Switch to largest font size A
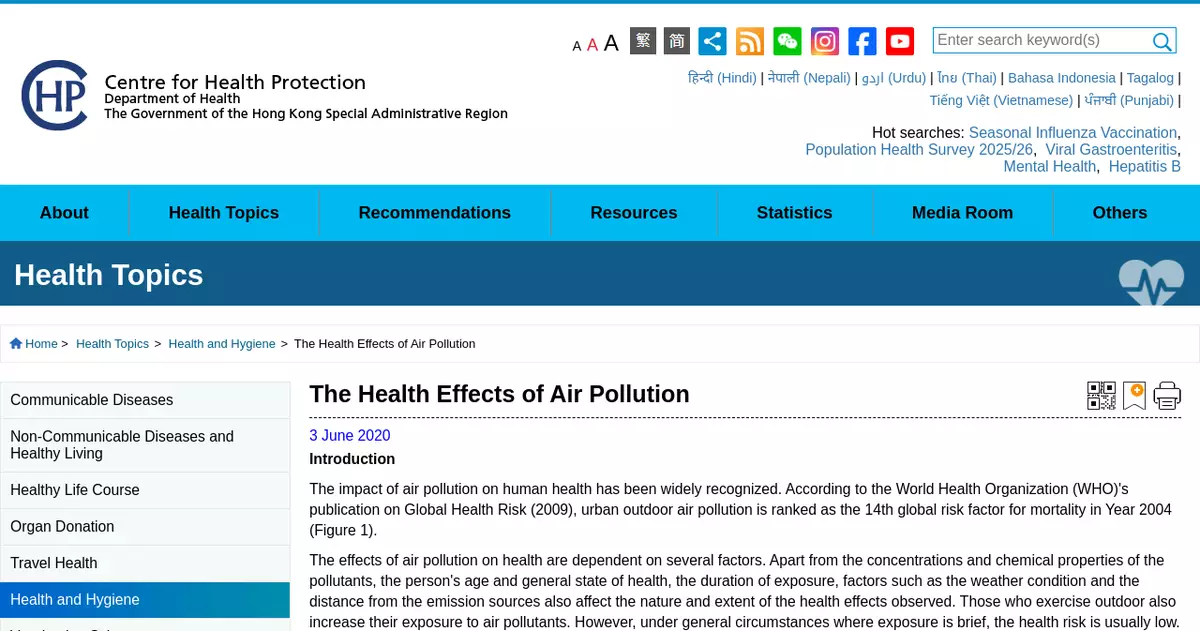 [611, 42]
